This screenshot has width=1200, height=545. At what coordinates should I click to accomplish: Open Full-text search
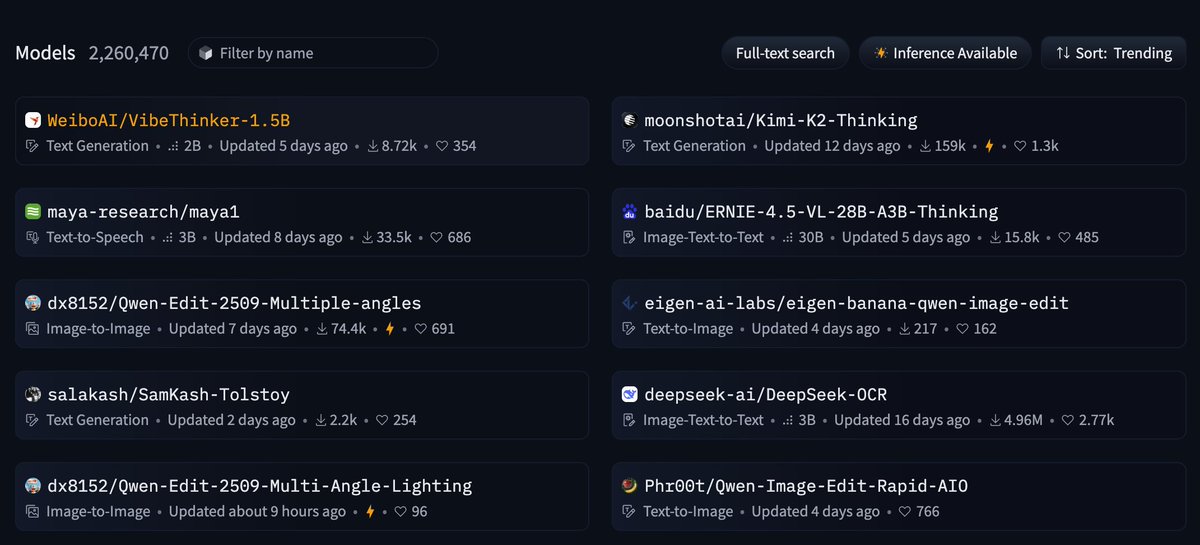click(x=785, y=53)
